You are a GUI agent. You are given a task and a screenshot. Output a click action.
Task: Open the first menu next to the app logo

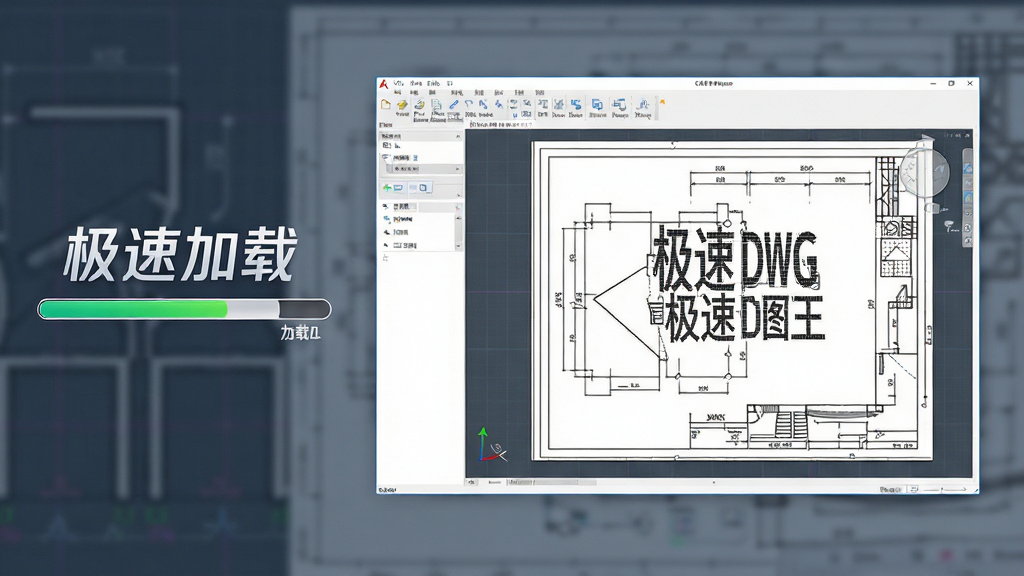(398, 83)
